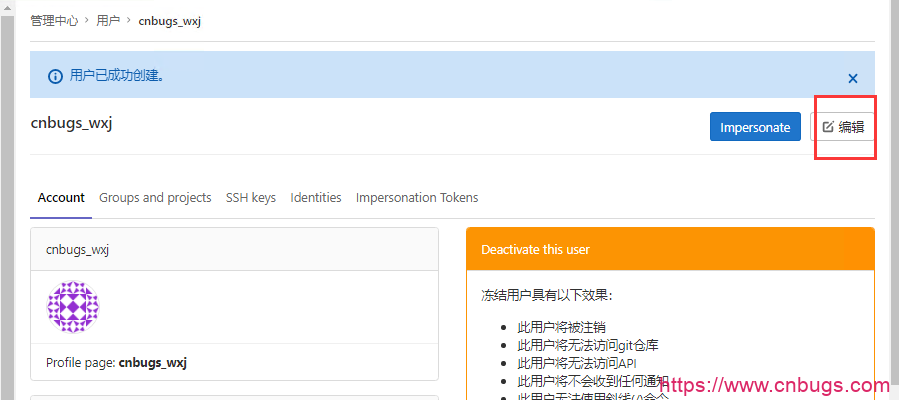
Task: Click the cnbugs_wxj user avatar image
Action: [73, 307]
